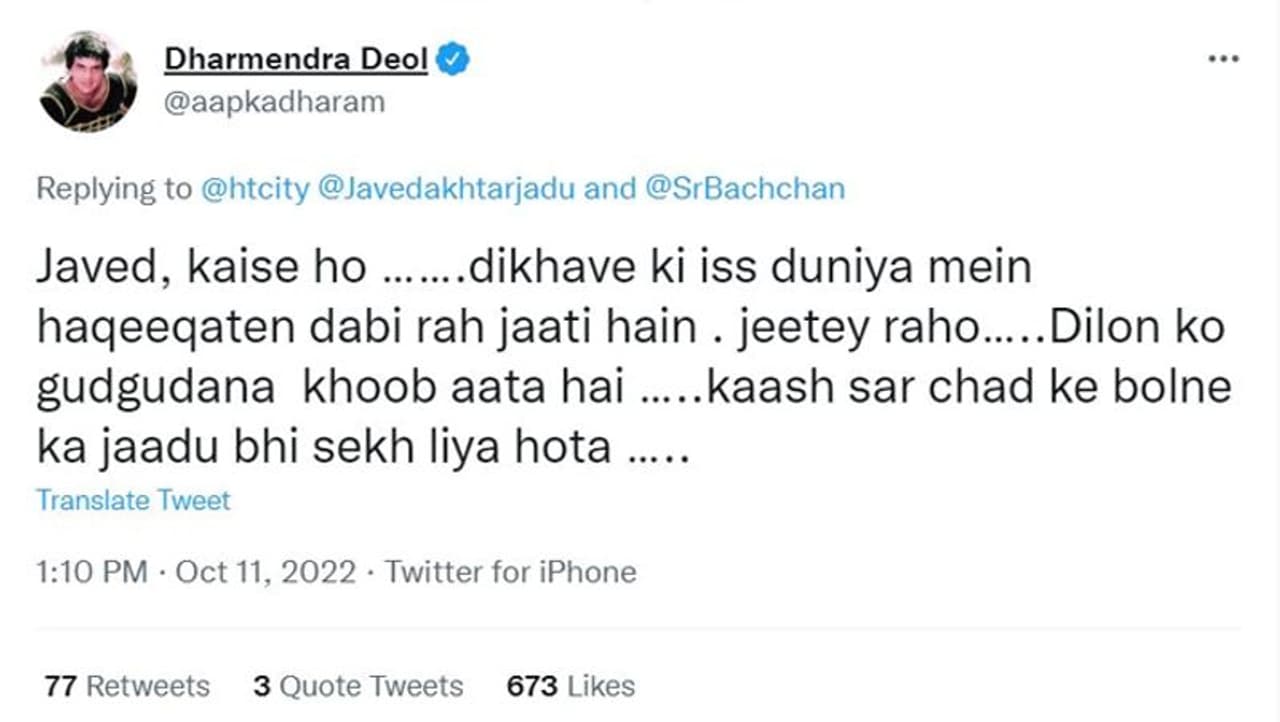The image size is (1280, 722).
Task: Click Translate Tweet
Action: click(133, 500)
